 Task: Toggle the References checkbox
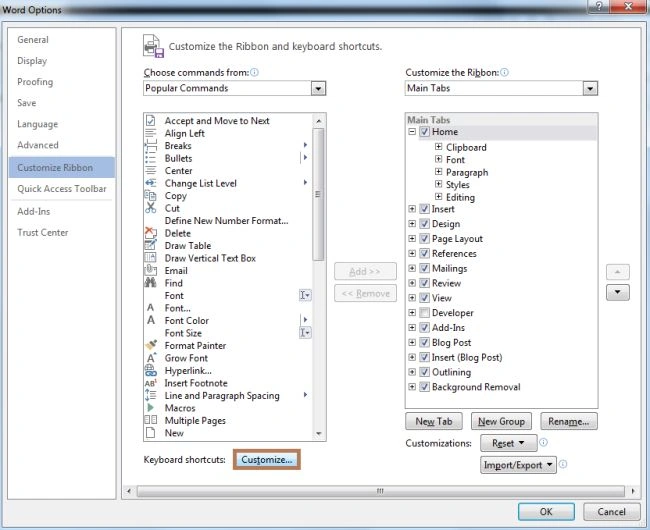tap(424, 254)
